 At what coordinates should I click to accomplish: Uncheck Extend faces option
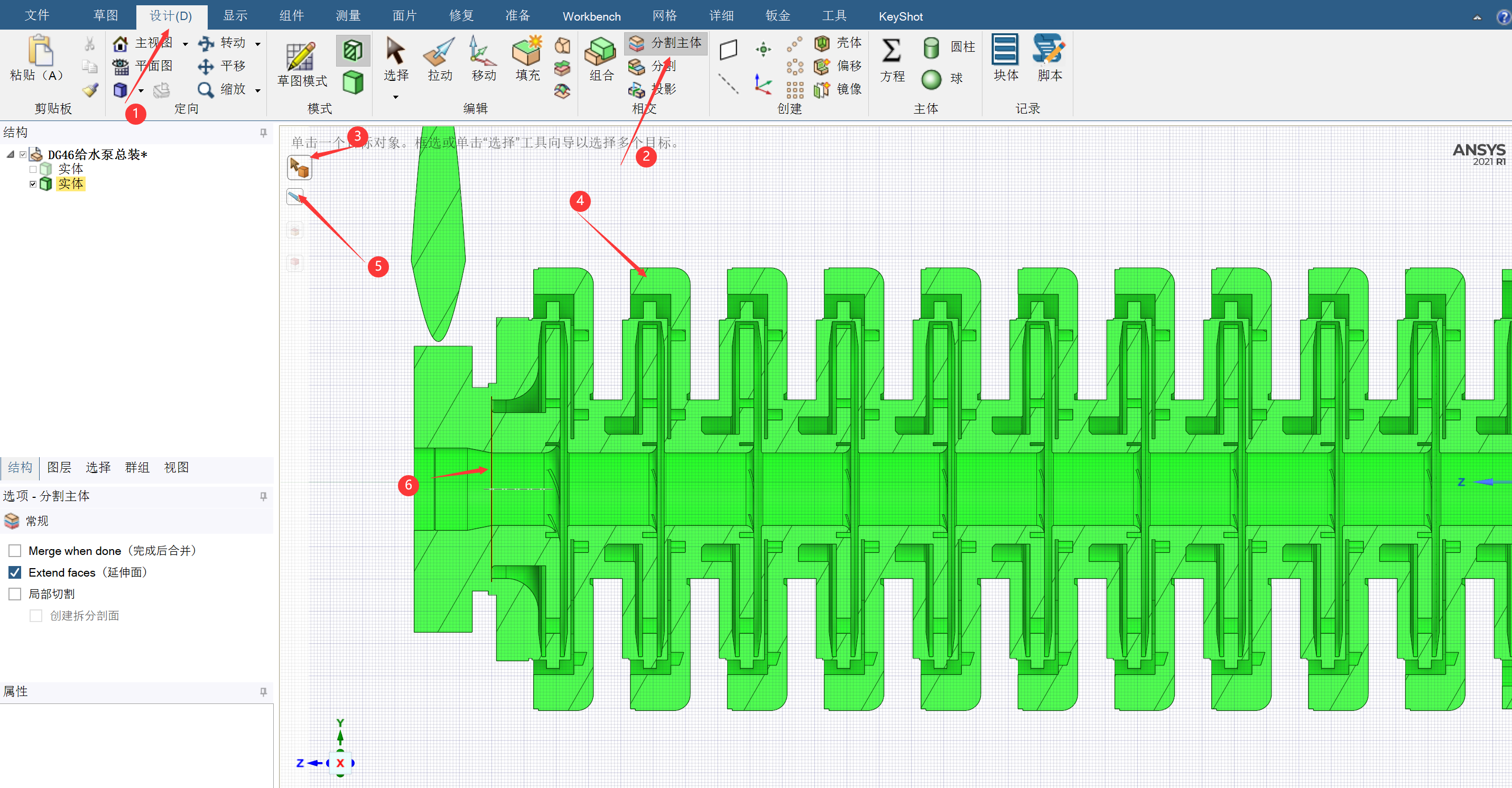pos(15,572)
